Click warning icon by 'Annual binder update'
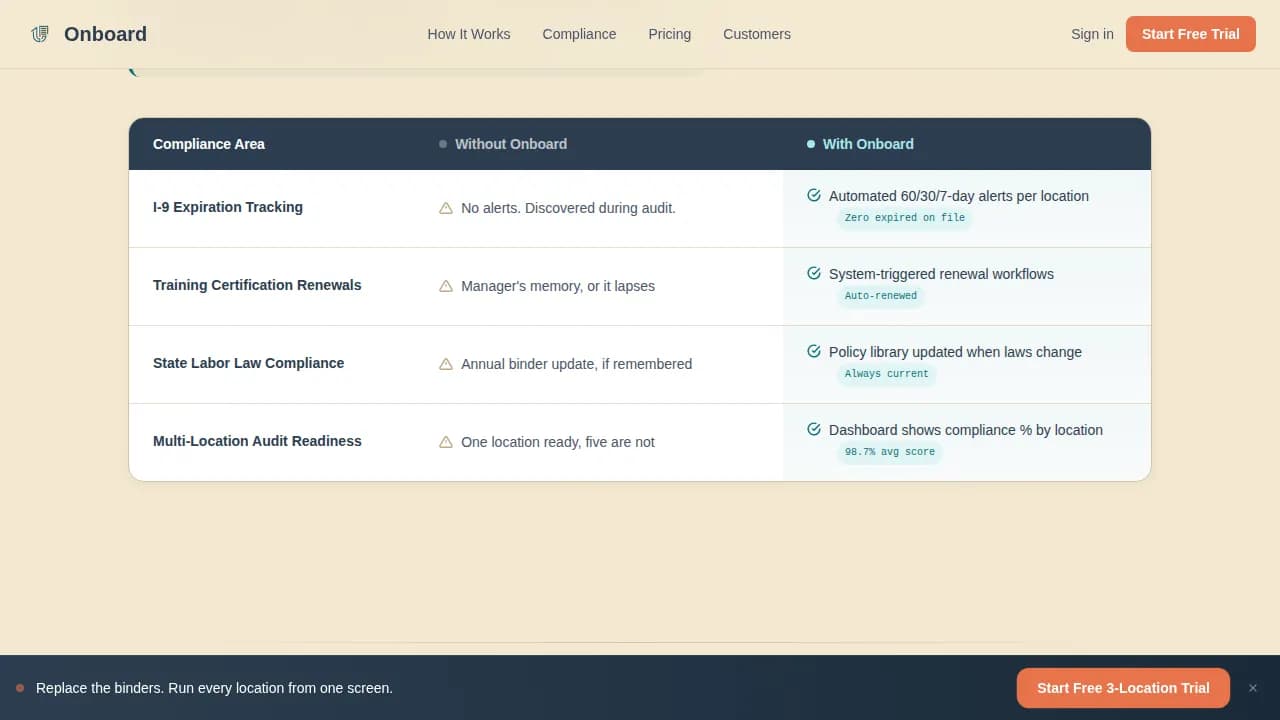 pos(446,364)
